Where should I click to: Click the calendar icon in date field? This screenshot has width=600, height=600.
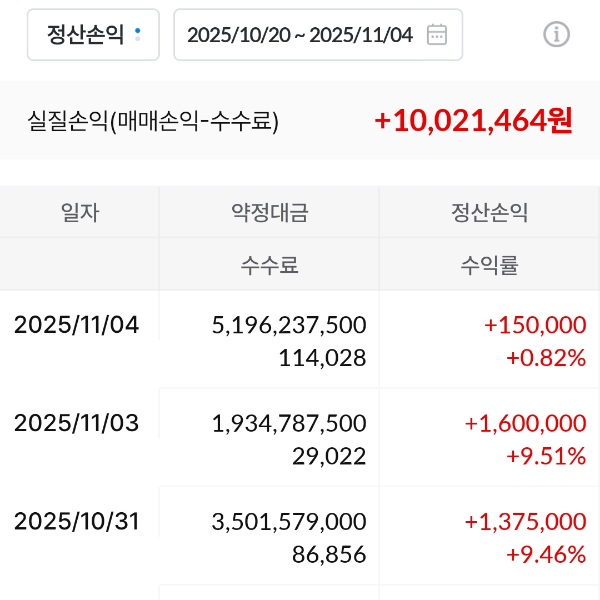pos(436,35)
